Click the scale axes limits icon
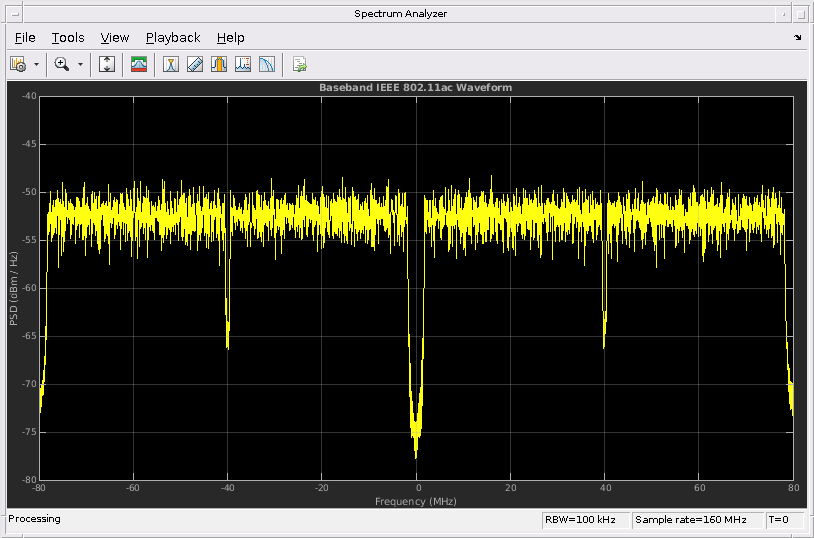This screenshot has height=538, width=814. [x=108, y=64]
